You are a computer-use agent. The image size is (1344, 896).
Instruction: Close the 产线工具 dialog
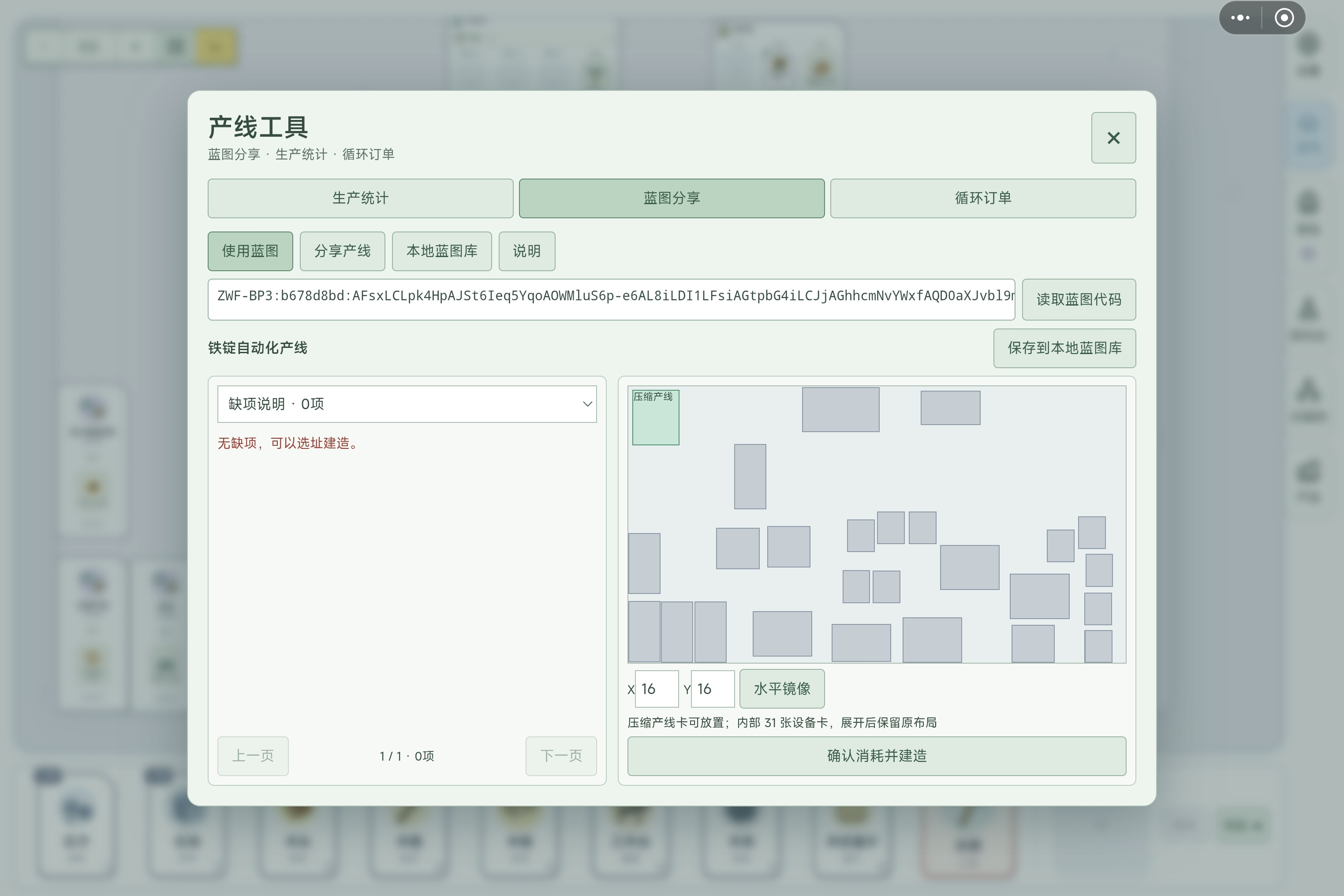(x=1113, y=138)
